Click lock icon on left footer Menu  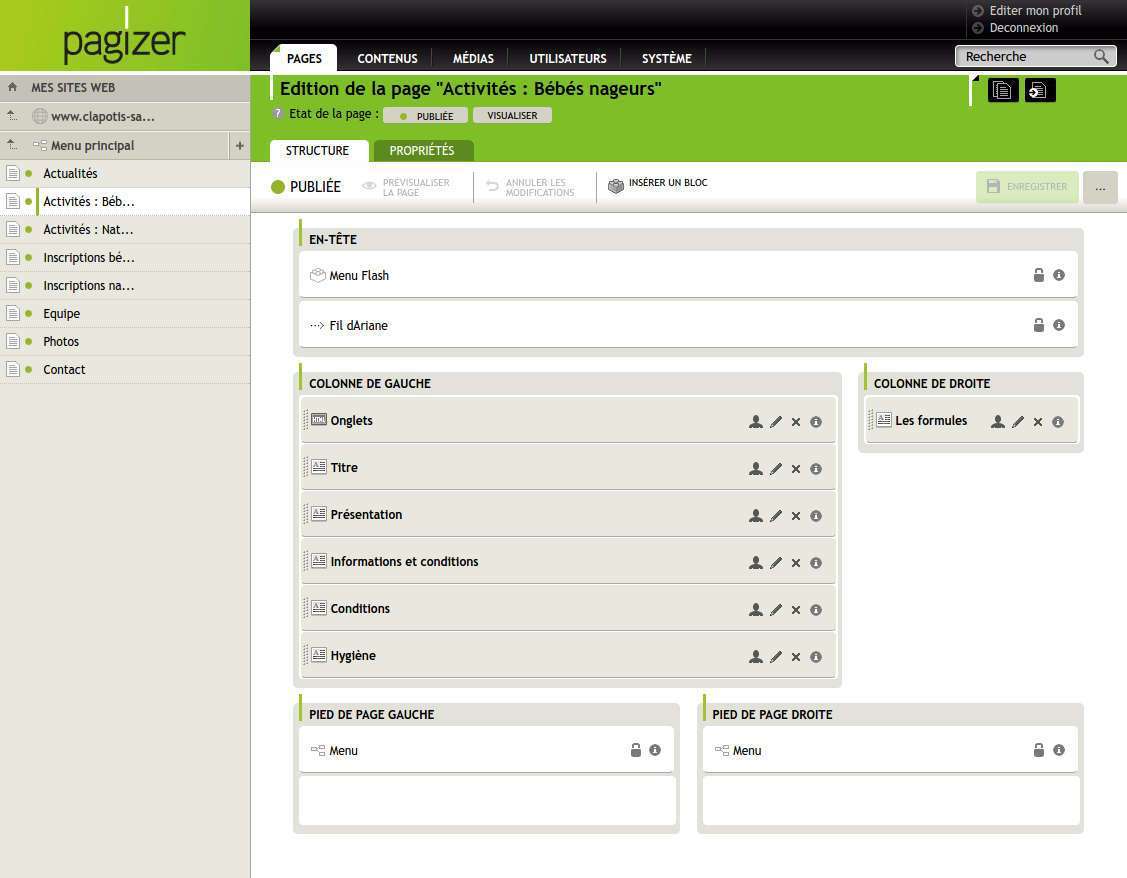pos(635,750)
